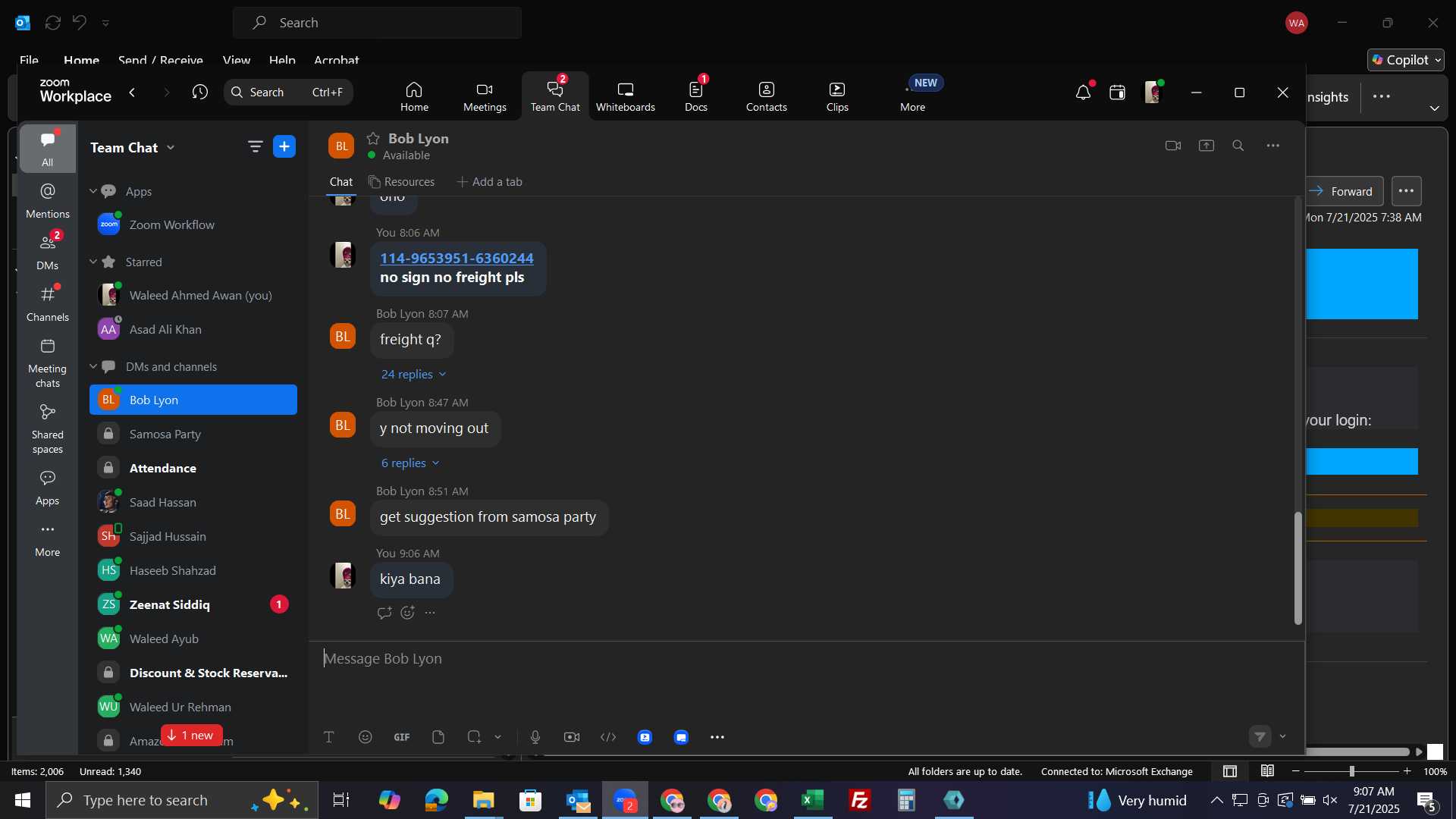
Task: Select DMs in Zoom sidebar
Action: [x=47, y=253]
